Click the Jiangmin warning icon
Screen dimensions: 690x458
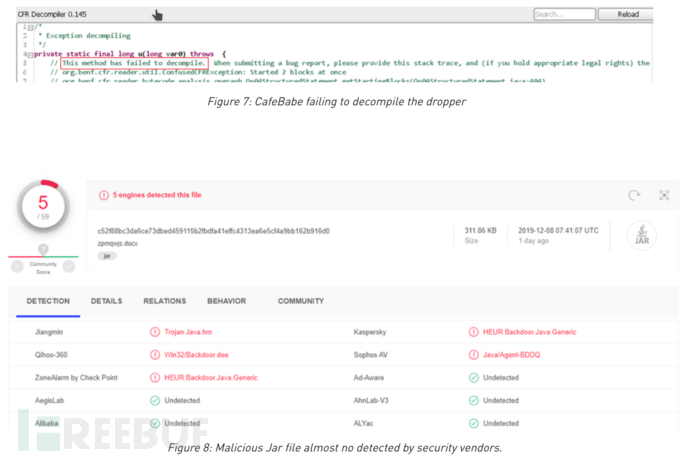tap(155, 332)
